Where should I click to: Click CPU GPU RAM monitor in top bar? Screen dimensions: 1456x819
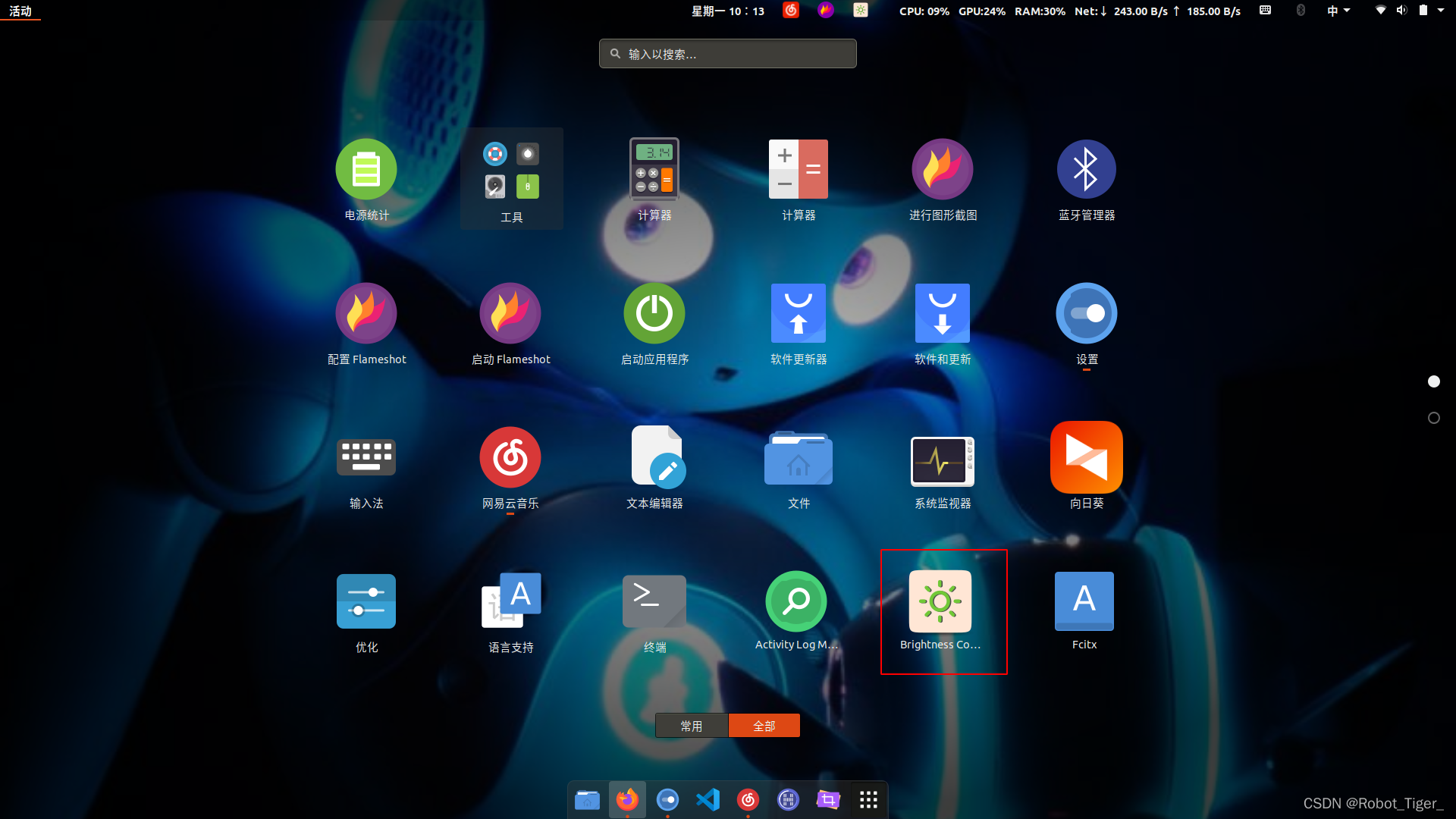1069,11
